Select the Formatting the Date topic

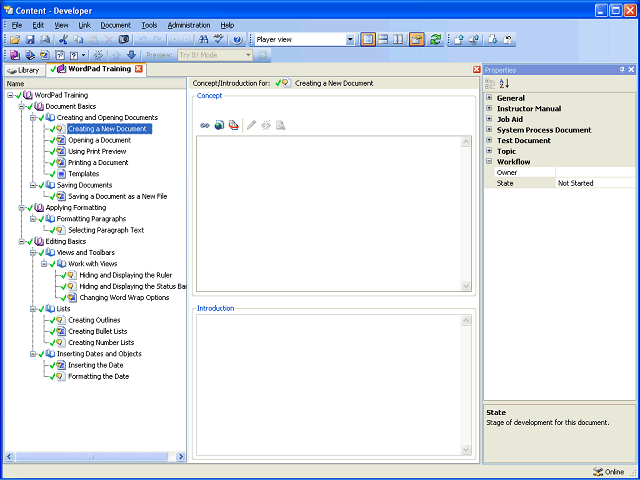point(98,376)
